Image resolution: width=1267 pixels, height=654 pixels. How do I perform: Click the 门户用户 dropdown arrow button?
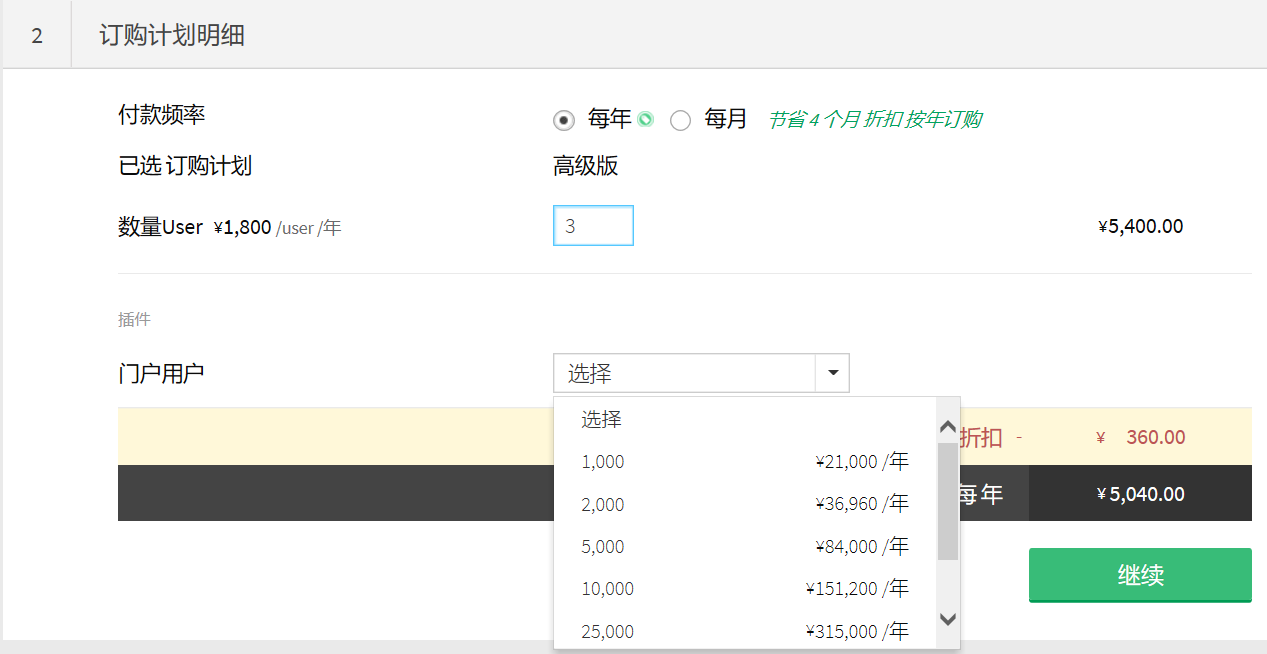click(832, 373)
